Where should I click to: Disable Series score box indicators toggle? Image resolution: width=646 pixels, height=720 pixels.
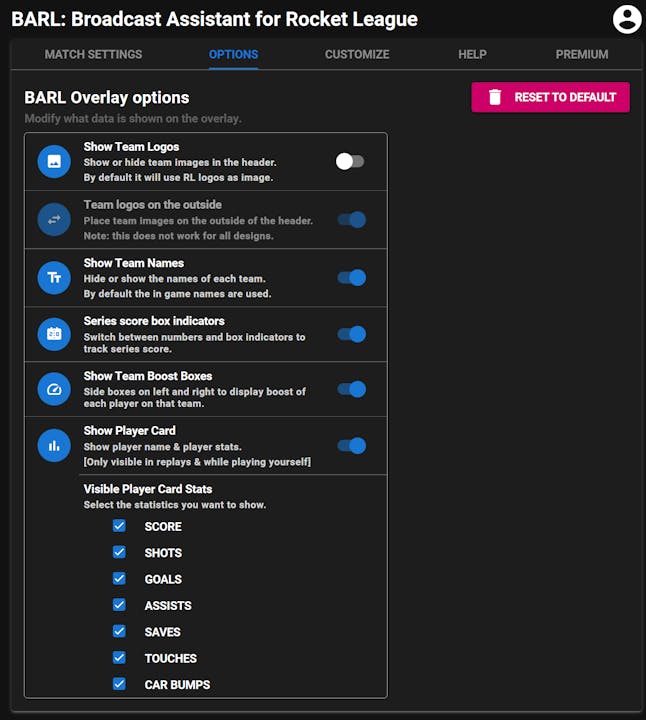coord(351,334)
